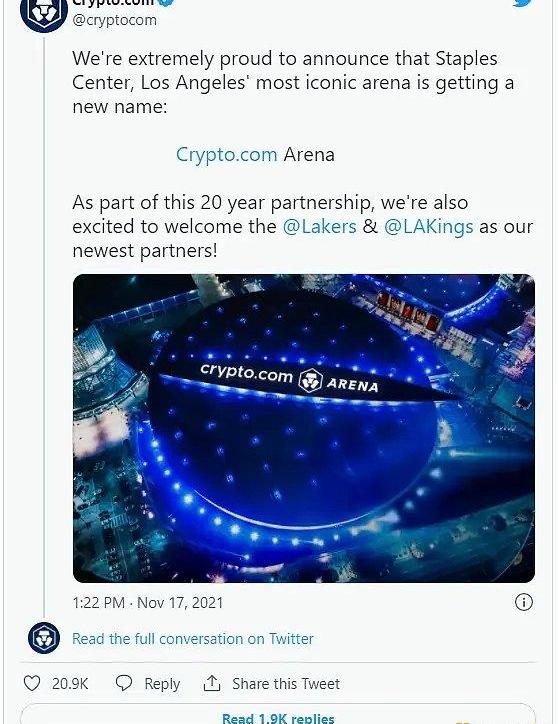The height and width of the screenshot is (724, 559).
Task: Open Read 1.9K replies button
Action: pyautogui.click(x=278, y=718)
